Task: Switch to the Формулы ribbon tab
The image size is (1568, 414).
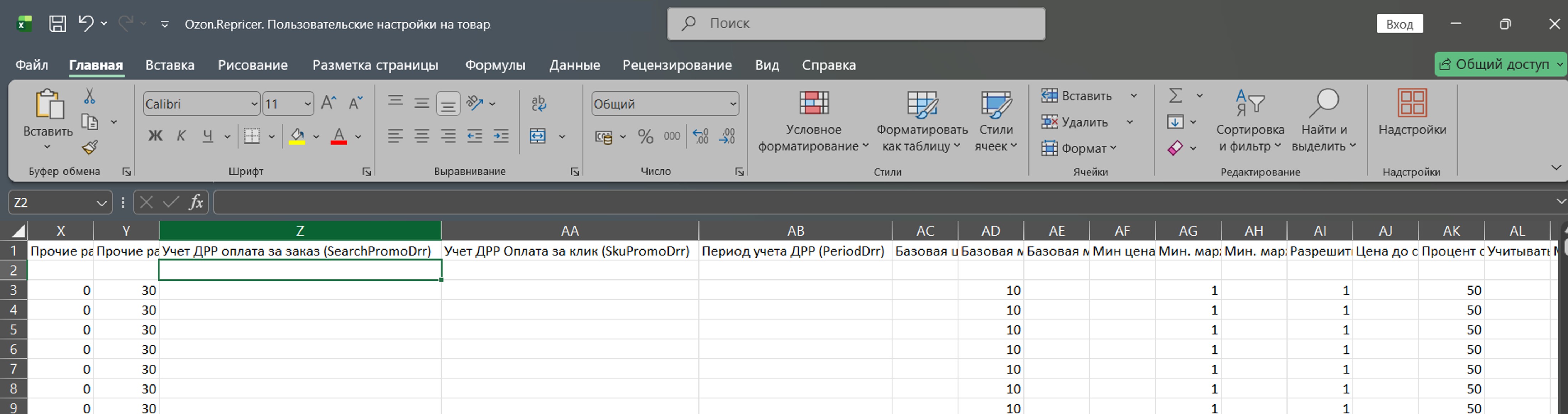Action: click(x=495, y=65)
